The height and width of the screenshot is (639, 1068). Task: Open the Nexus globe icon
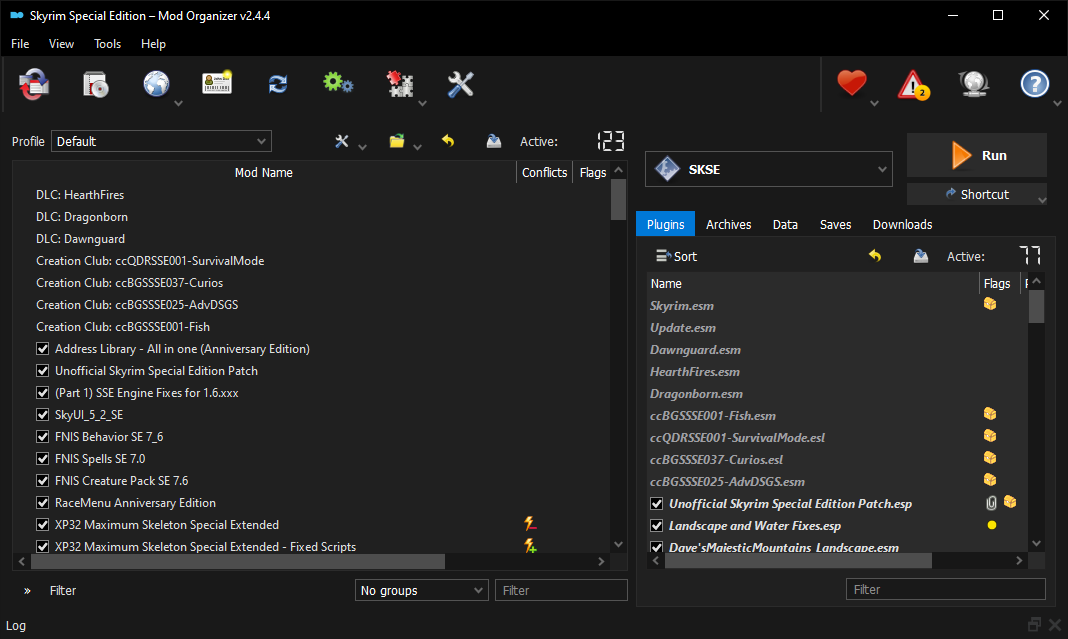[157, 84]
